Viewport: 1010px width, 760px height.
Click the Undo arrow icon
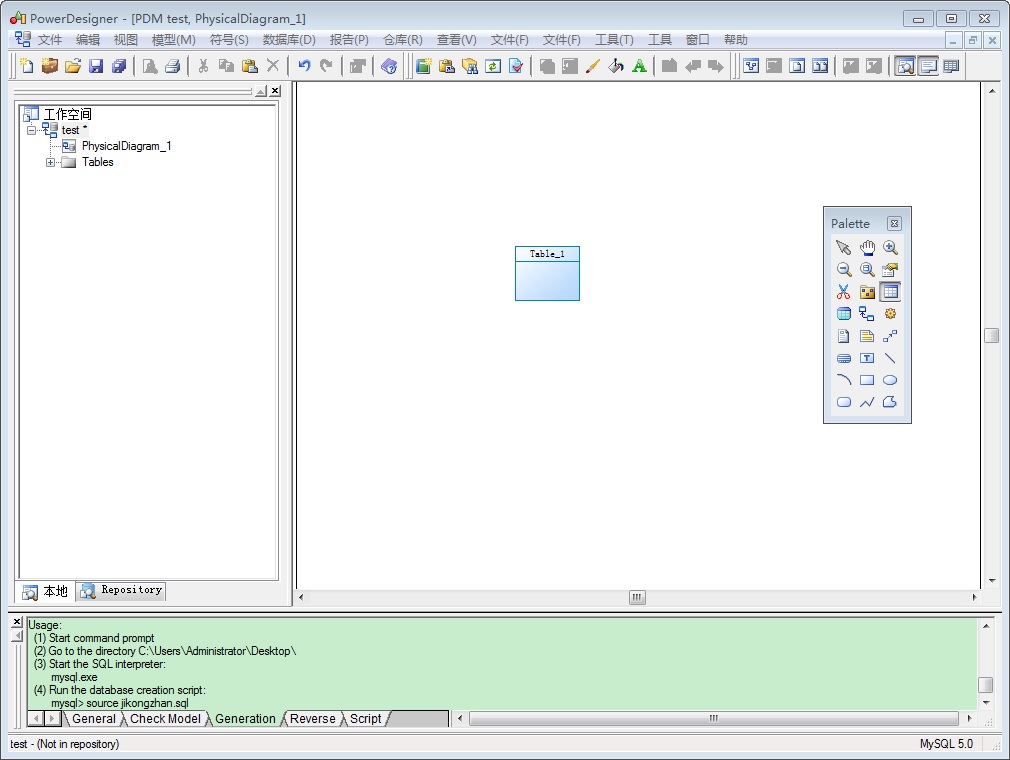304,66
